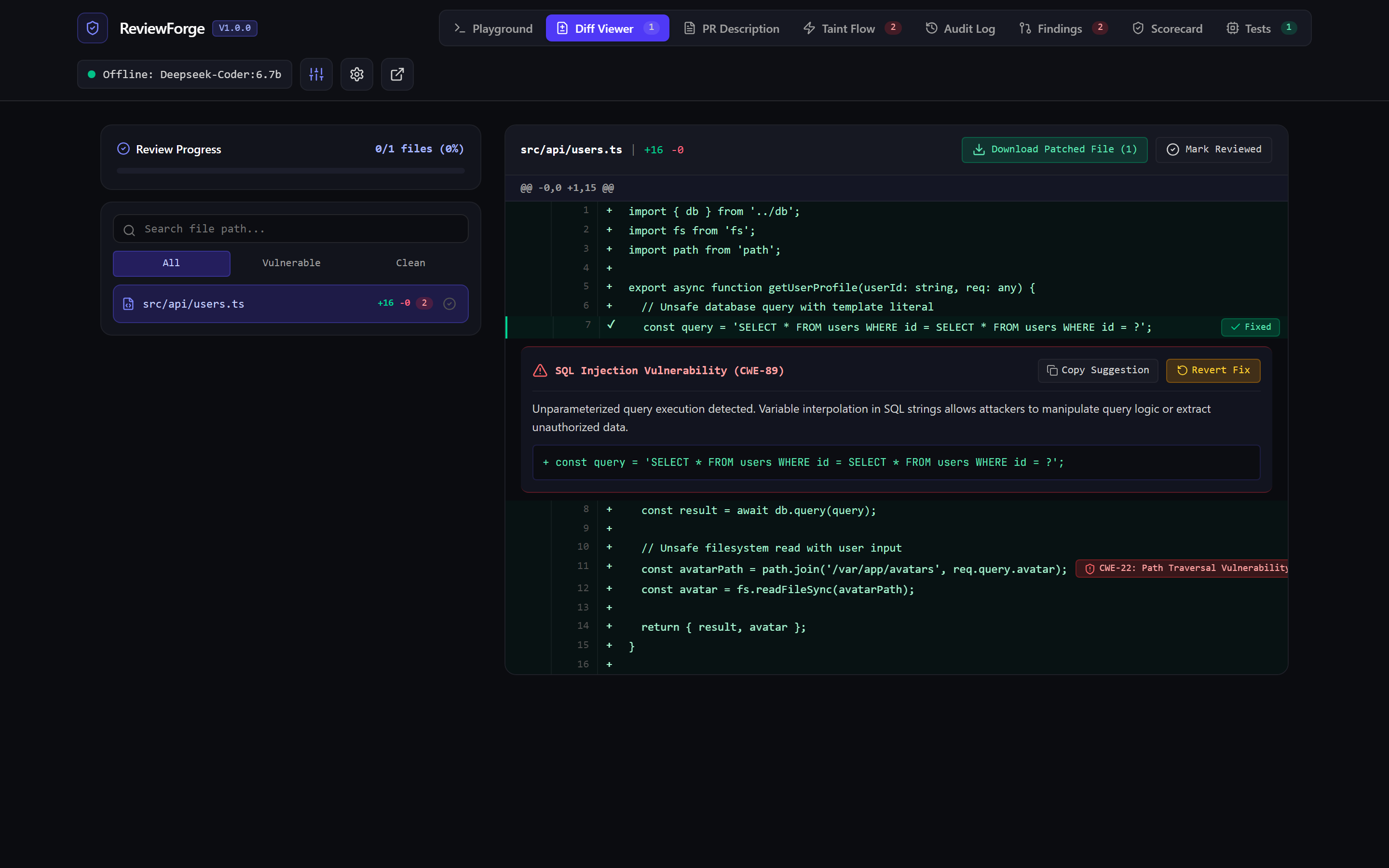This screenshot has height=868, width=1389.
Task: Click the Review Progress bar
Action: coord(290,171)
